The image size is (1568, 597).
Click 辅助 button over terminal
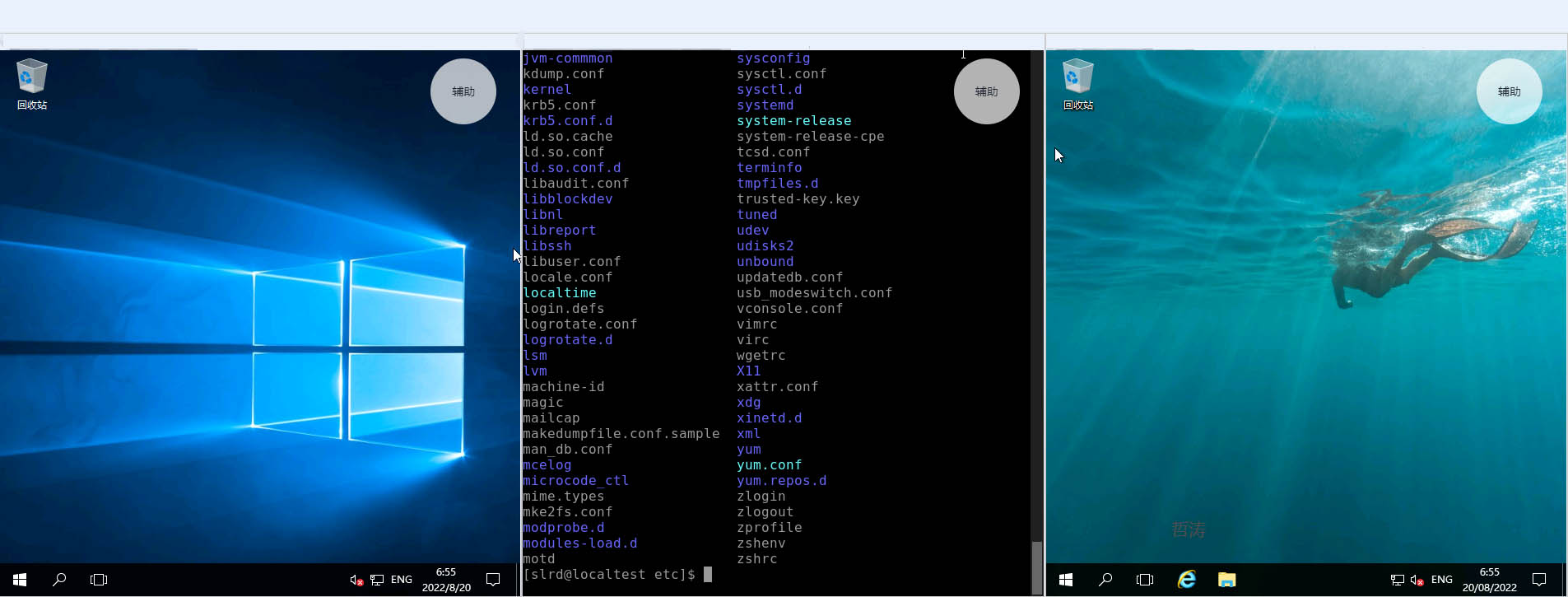pyautogui.click(x=987, y=91)
